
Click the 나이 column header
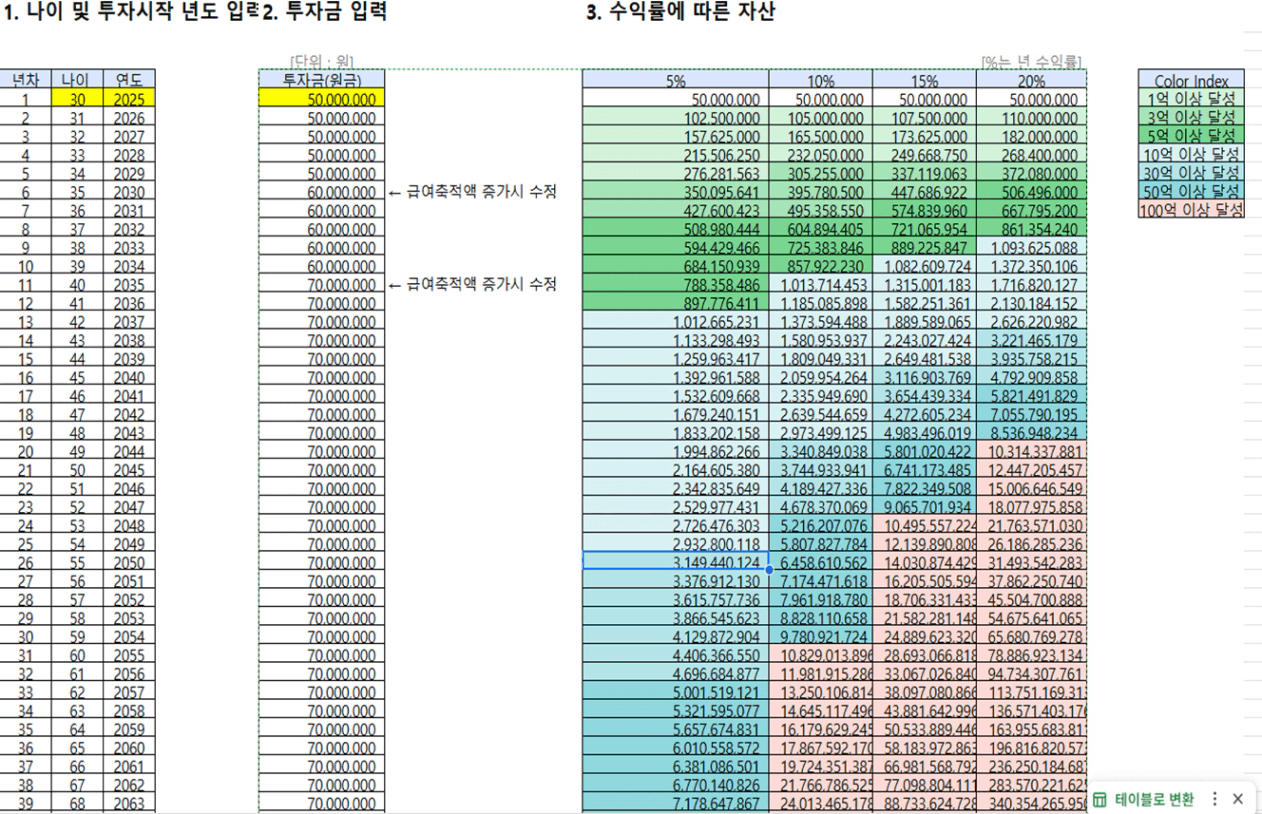(76, 80)
